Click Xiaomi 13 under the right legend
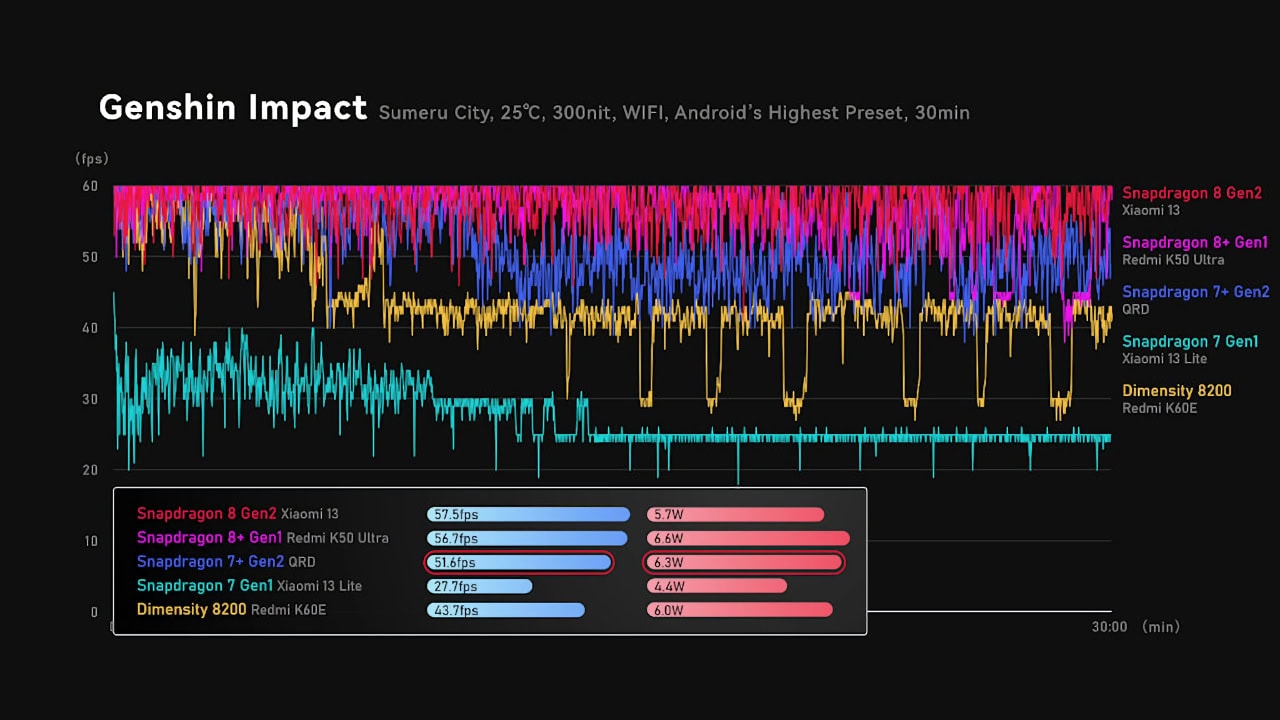Image resolution: width=1280 pixels, height=720 pixels. 1151,211
